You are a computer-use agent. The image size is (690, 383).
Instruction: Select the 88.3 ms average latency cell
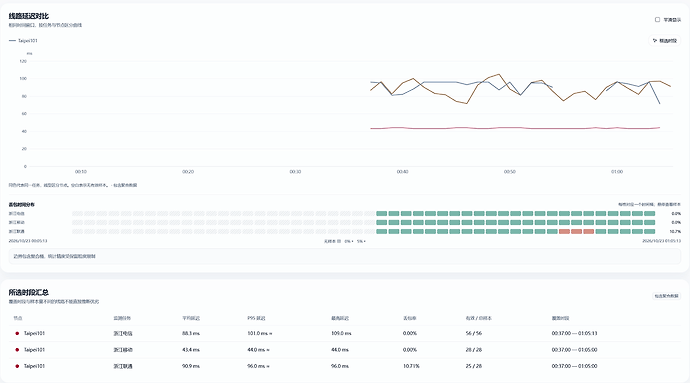coord(191,333)
